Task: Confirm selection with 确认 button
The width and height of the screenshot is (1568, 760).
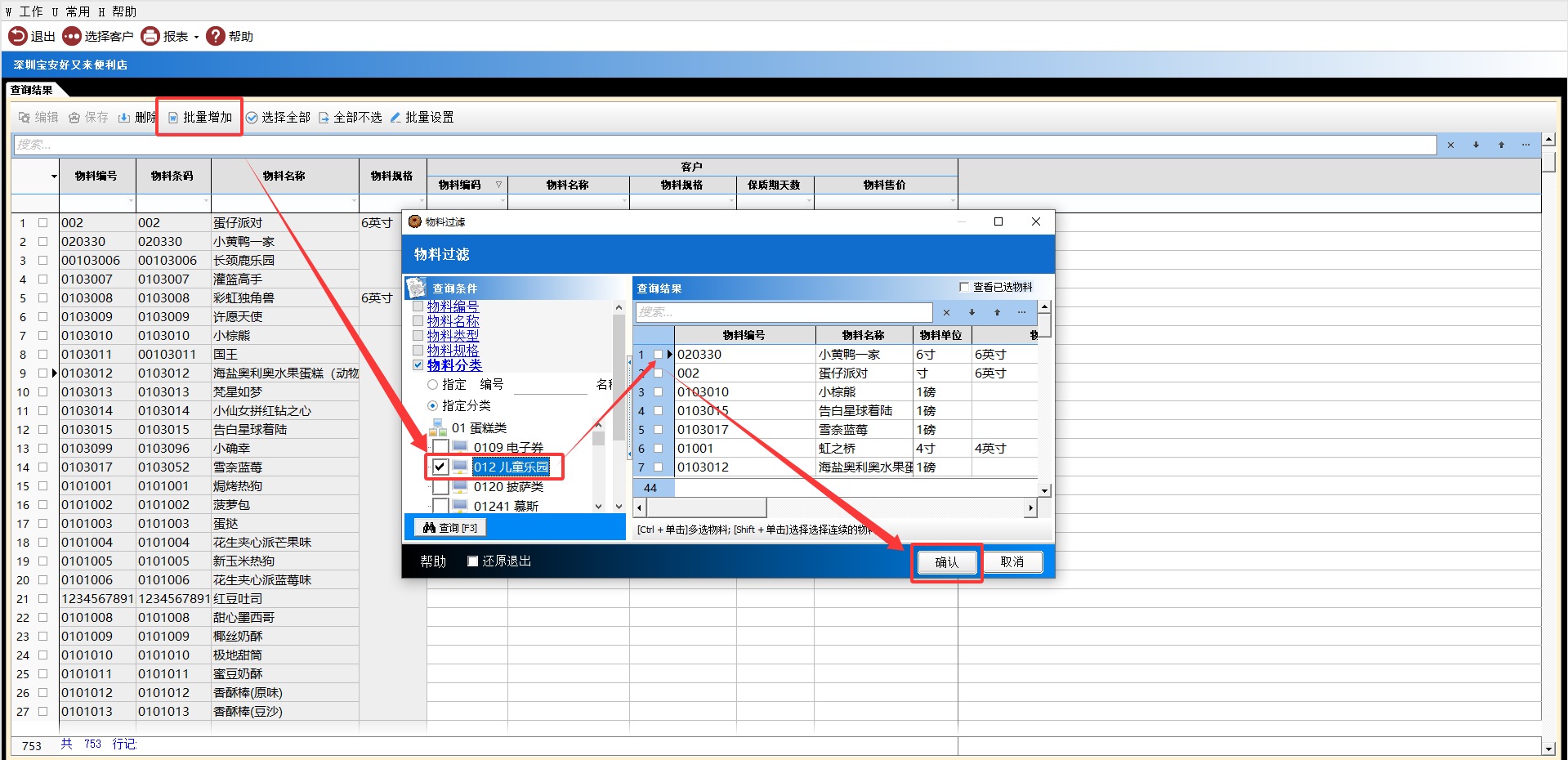Action: (x=946, y=562)
